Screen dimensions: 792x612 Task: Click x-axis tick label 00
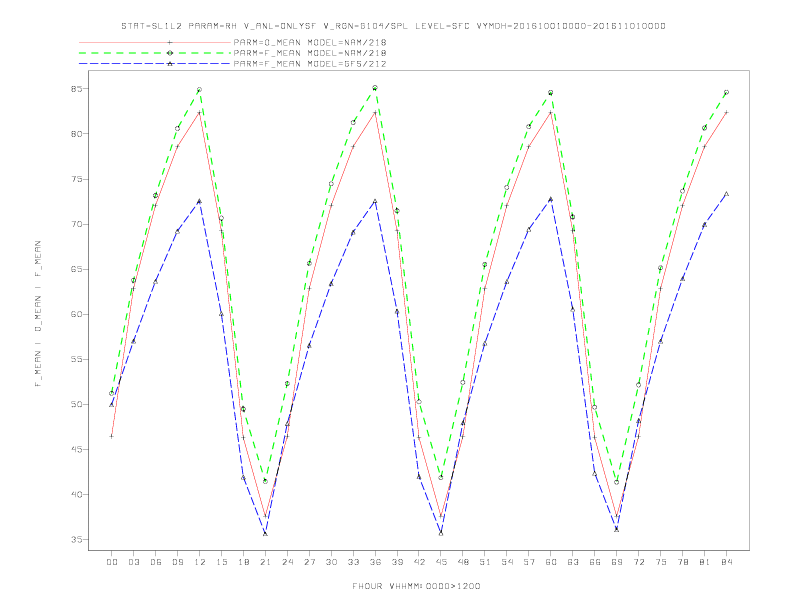(x=112, y=562)
